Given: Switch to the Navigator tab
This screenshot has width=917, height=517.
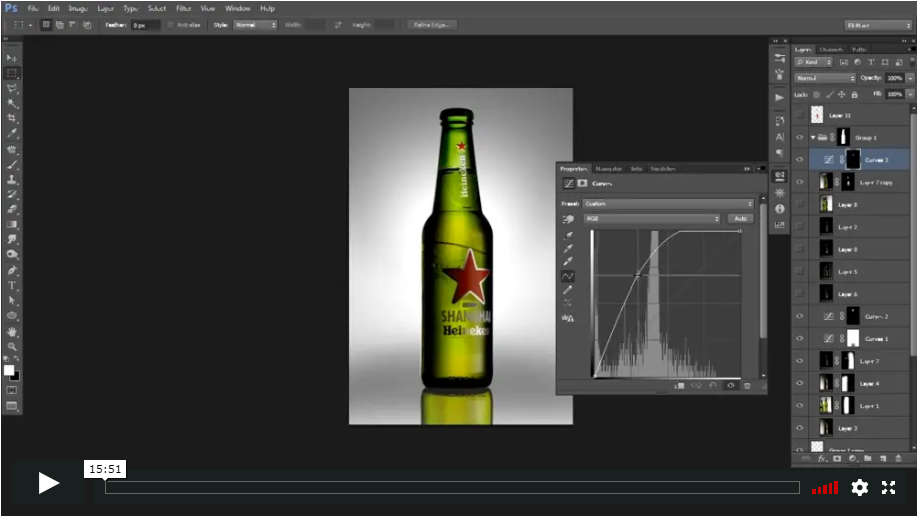Looking at the screenshot, I should (608, 169).
